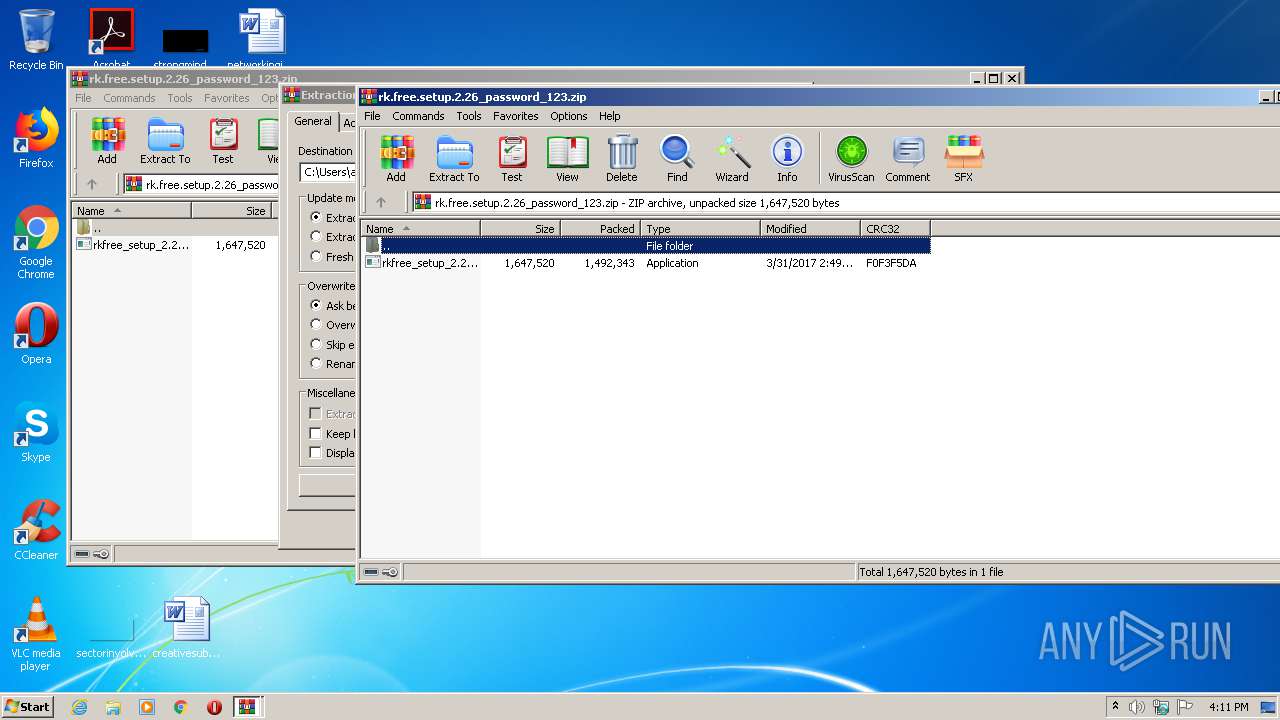This screenshot has width=1280, height=720.
Task: Click Extract To in background WinRAR window
Action: (165, 141)
